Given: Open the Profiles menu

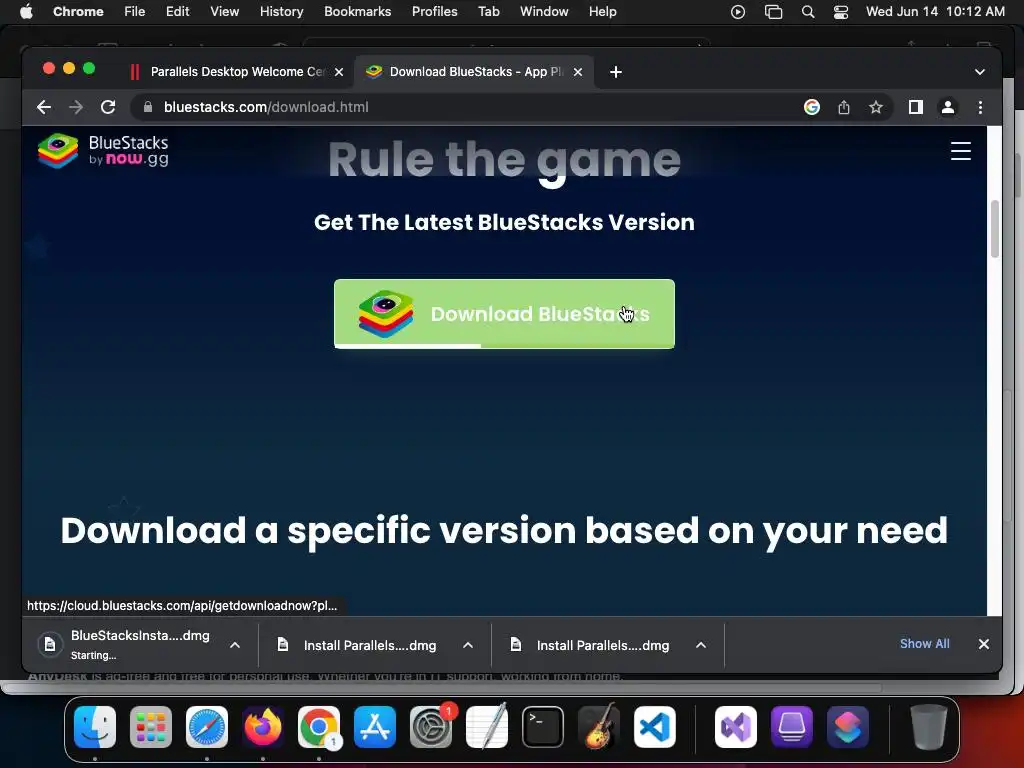Looking at the screenshot, I should pyautogui.click(x=434, y=12).
